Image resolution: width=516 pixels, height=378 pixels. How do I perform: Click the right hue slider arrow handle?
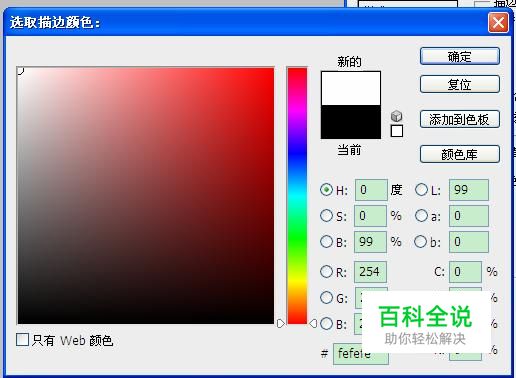(313, 323)
